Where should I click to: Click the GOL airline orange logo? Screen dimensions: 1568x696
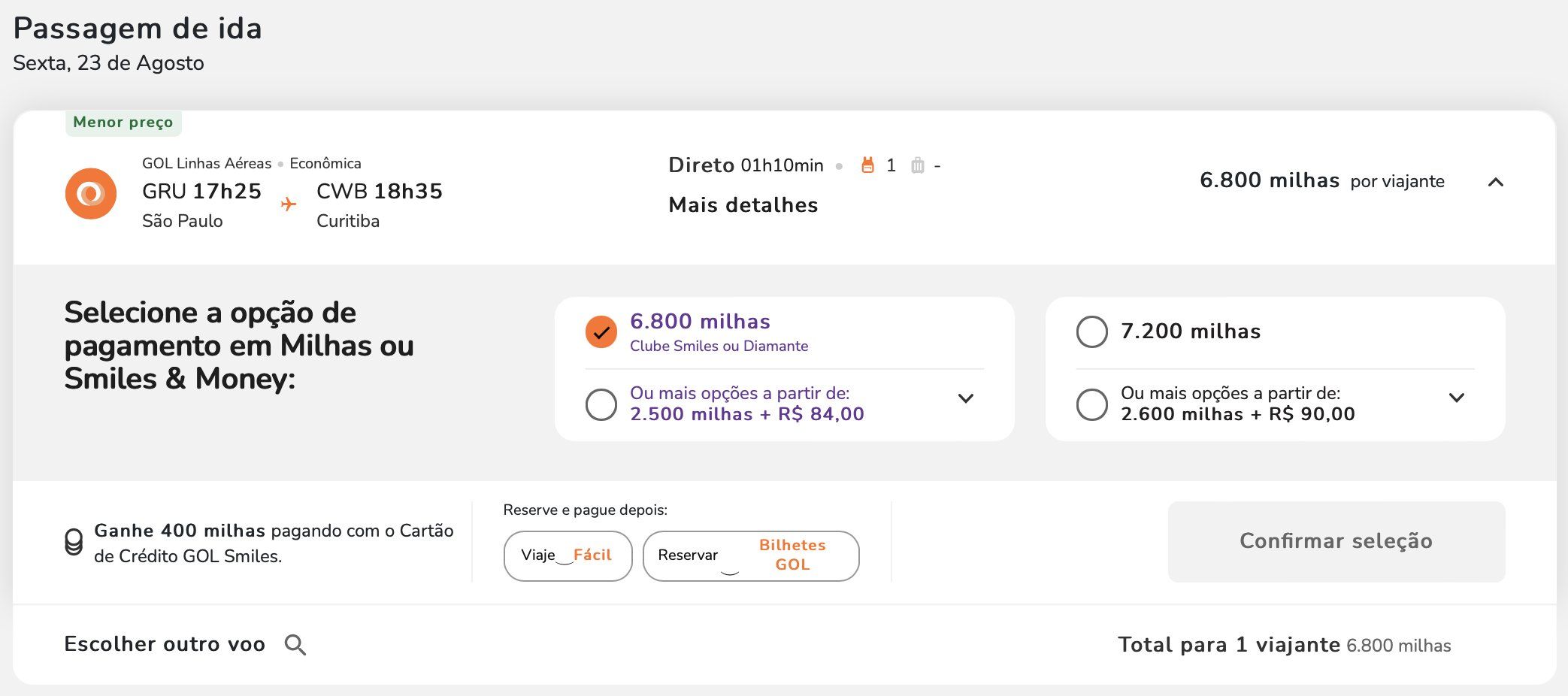tap(91, 193)
